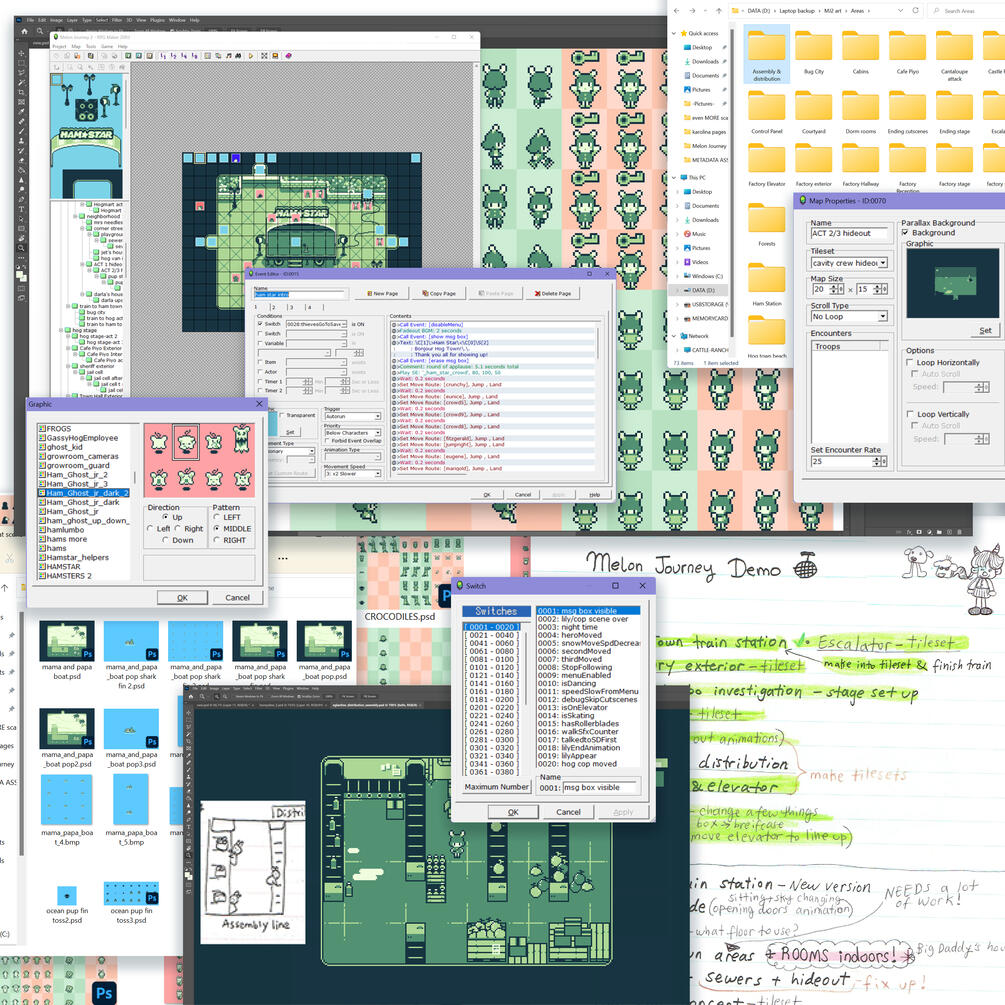Viewport: 1005px width, 1005px height.
Task: Open the Filter menu in Photoshop
Action: [x=117, y=20]
